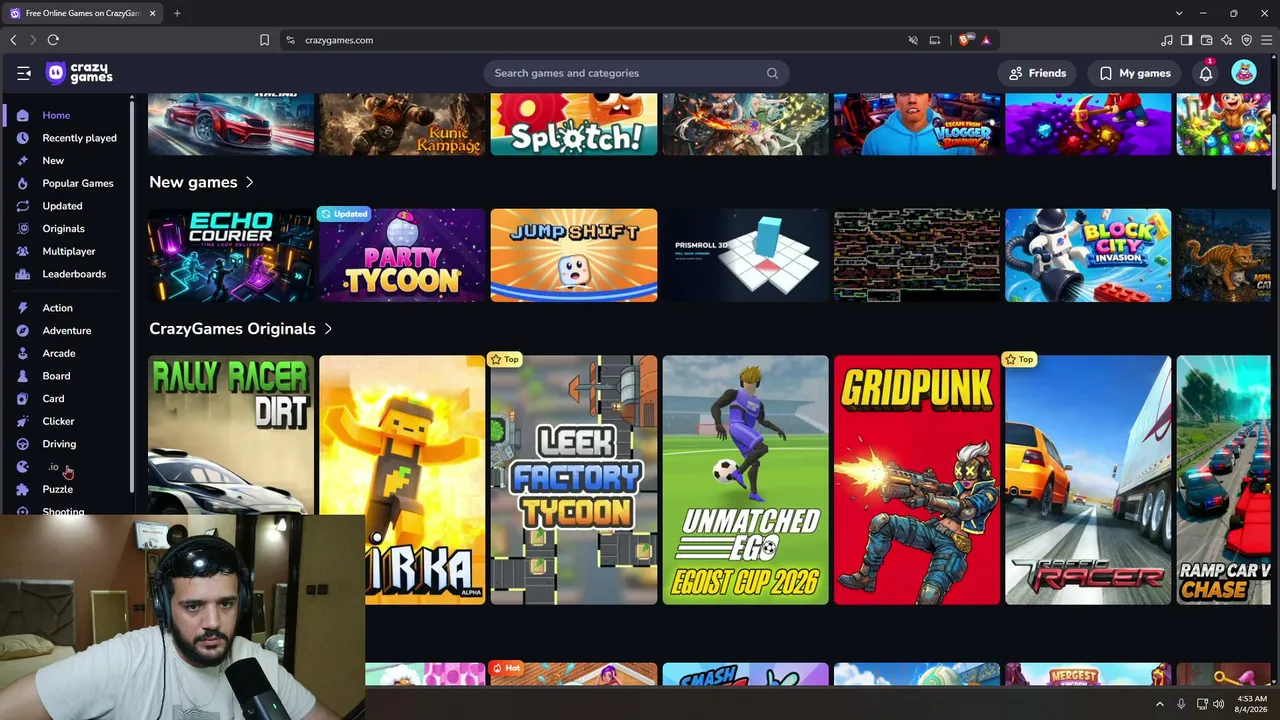The height and width of the screenshot is (720, 1280).
Task: Open the notifications bell
Action: (1206, 73)
